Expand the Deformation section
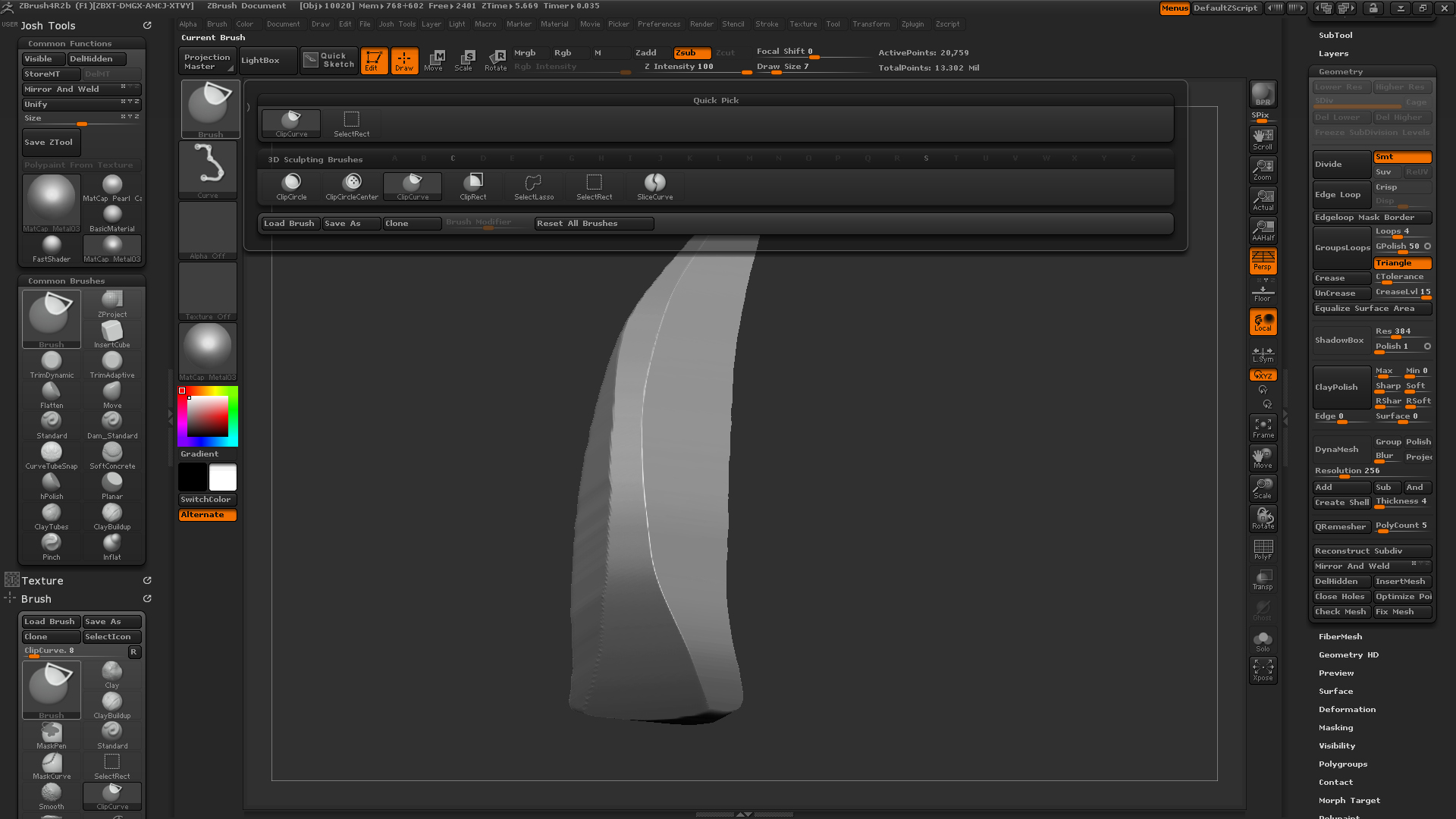Screen dimensions: 1456x819 1347,710
